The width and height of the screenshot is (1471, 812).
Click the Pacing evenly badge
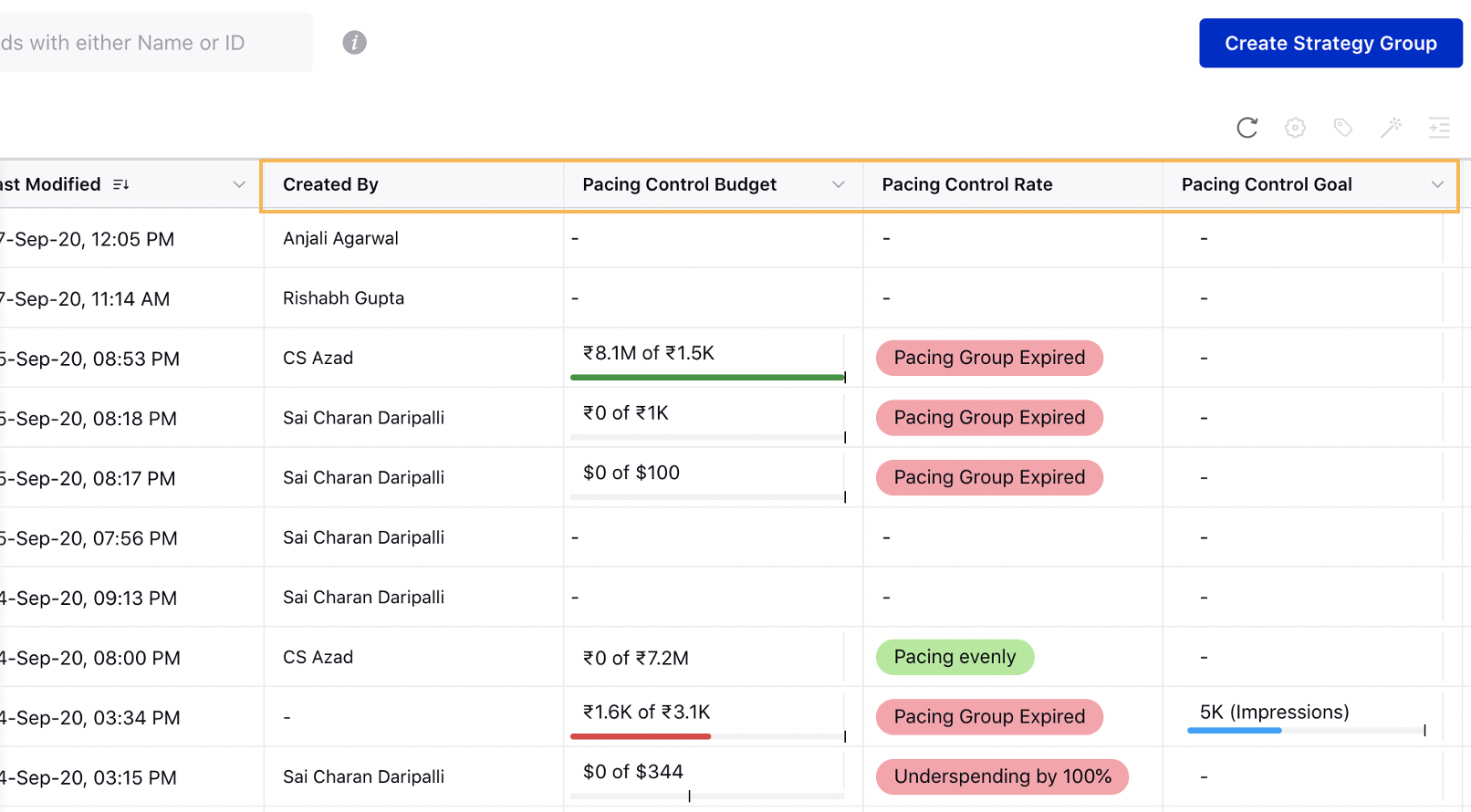955,657
